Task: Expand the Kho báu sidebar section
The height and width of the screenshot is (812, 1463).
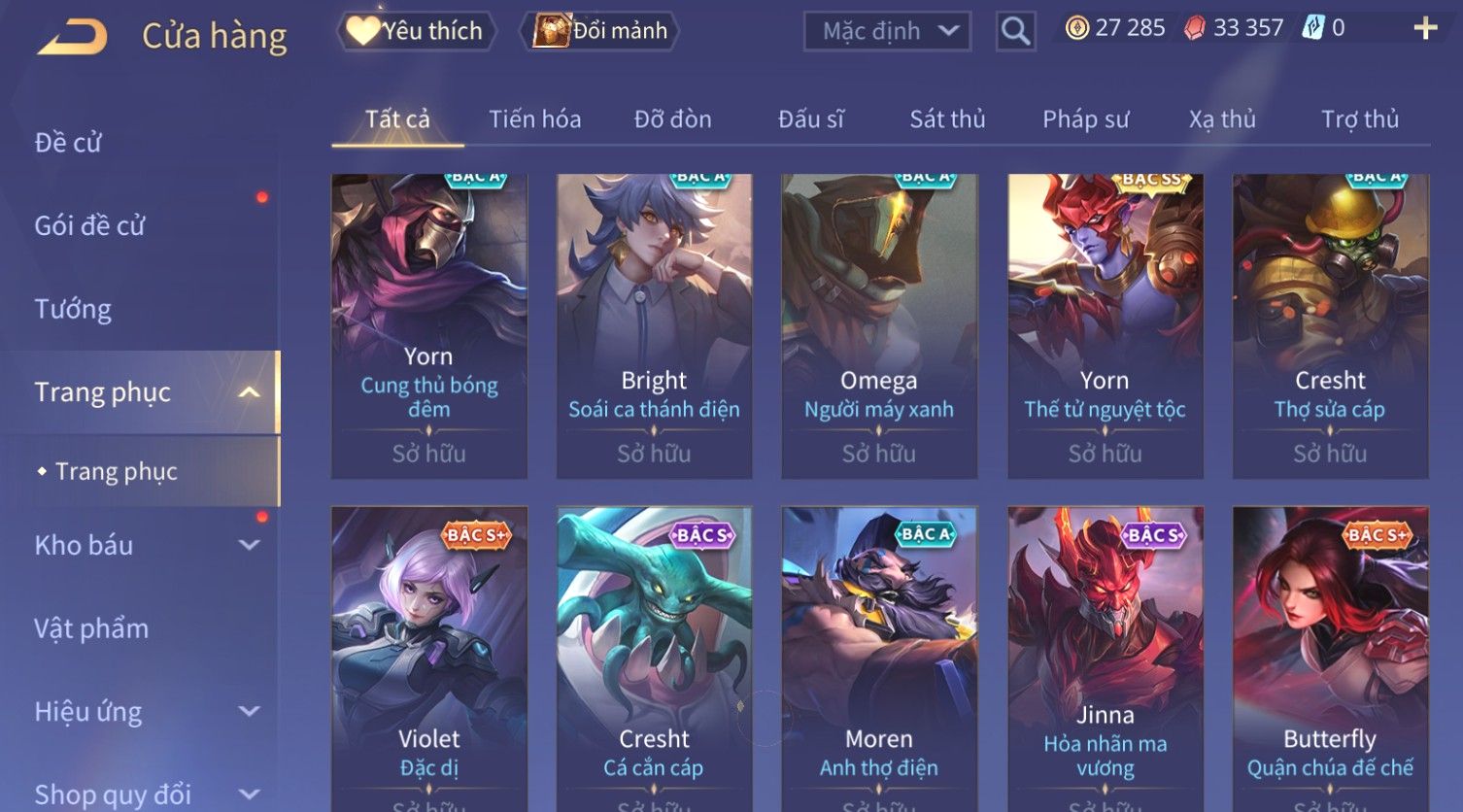Action: 250,545
